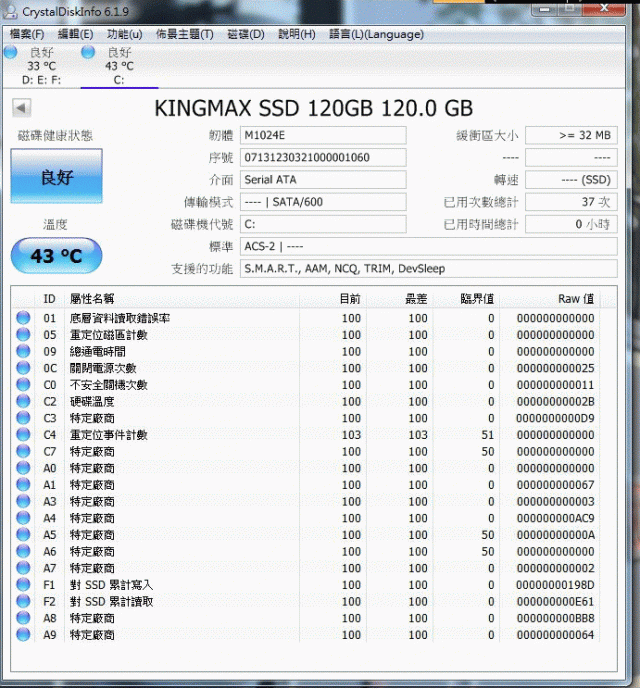
Task: Select the 對 SSD 累計讀取 attribute name
Action: [x=111, y=602]
